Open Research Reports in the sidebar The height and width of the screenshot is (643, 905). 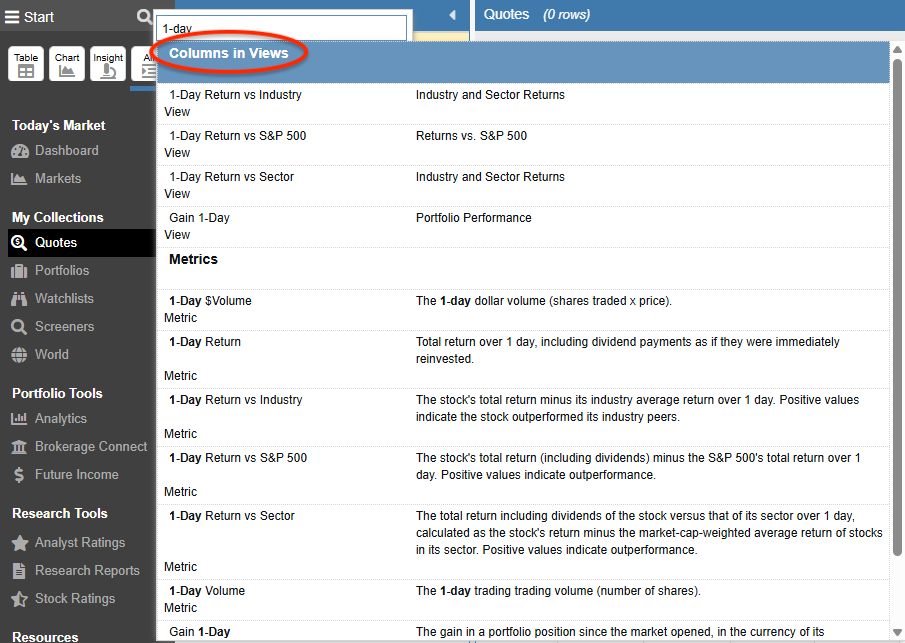pyautogui.click(x=87, y=570)
